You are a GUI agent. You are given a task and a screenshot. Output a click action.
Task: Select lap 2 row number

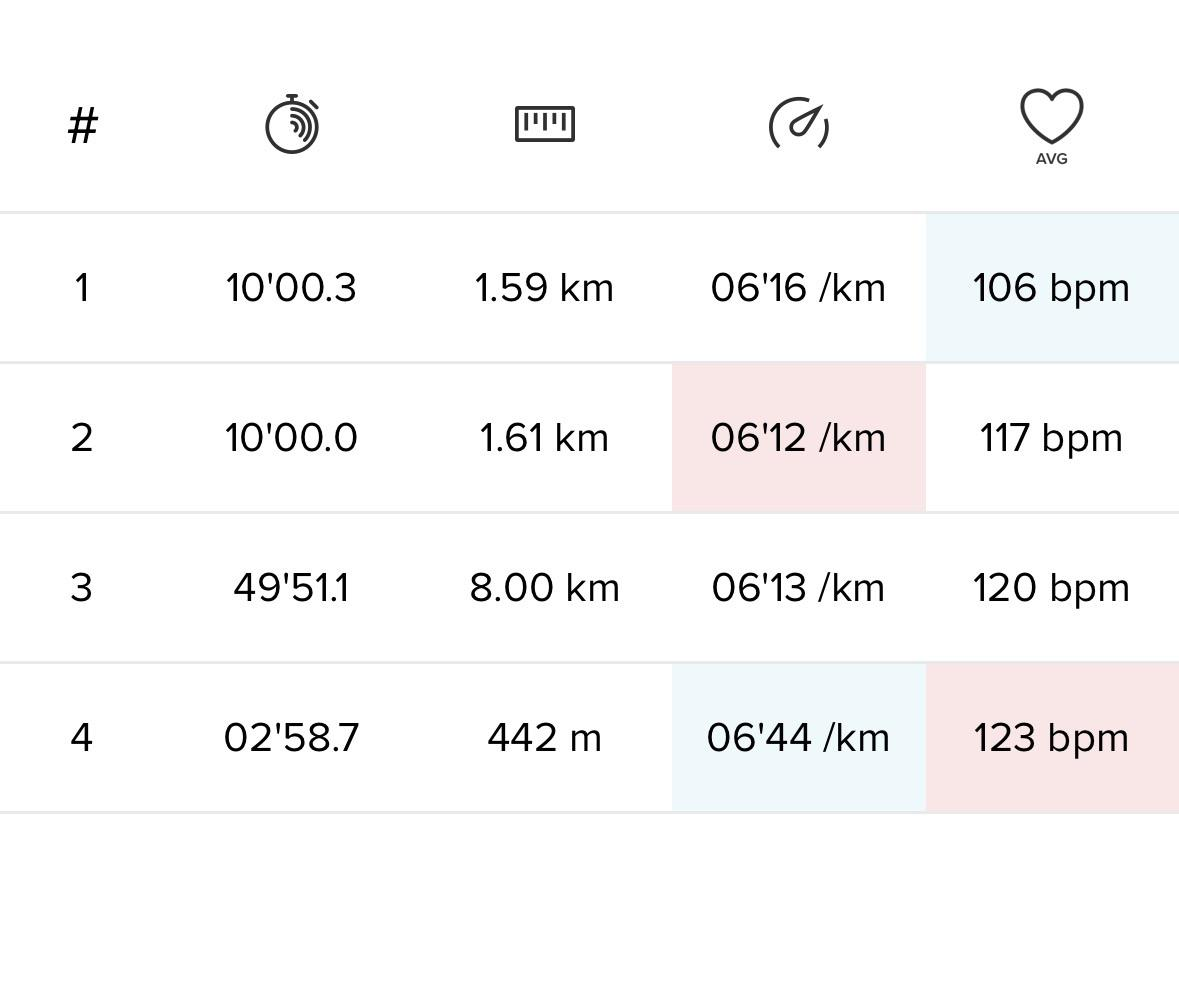82,438
